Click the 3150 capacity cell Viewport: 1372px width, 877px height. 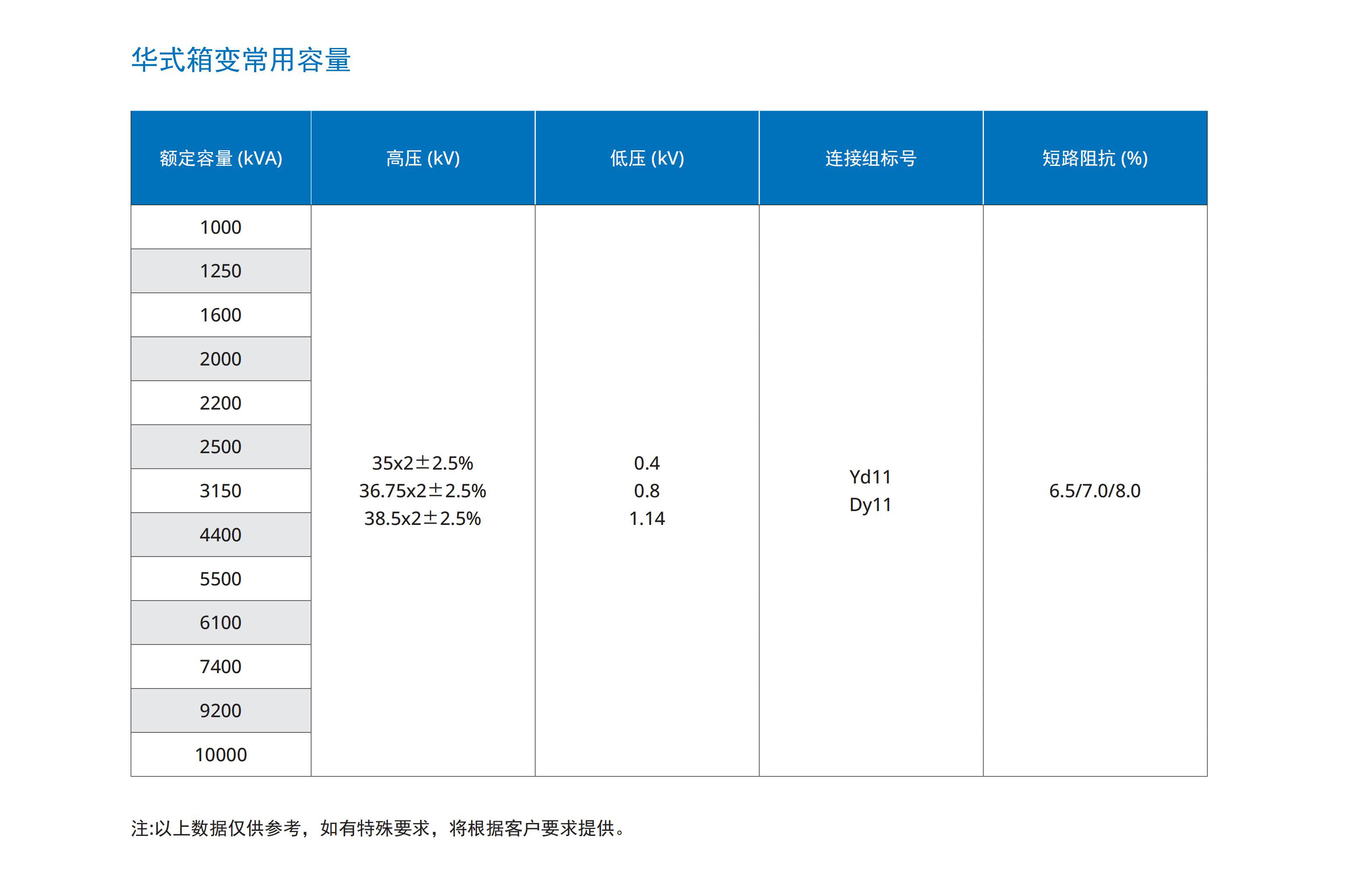221,491
